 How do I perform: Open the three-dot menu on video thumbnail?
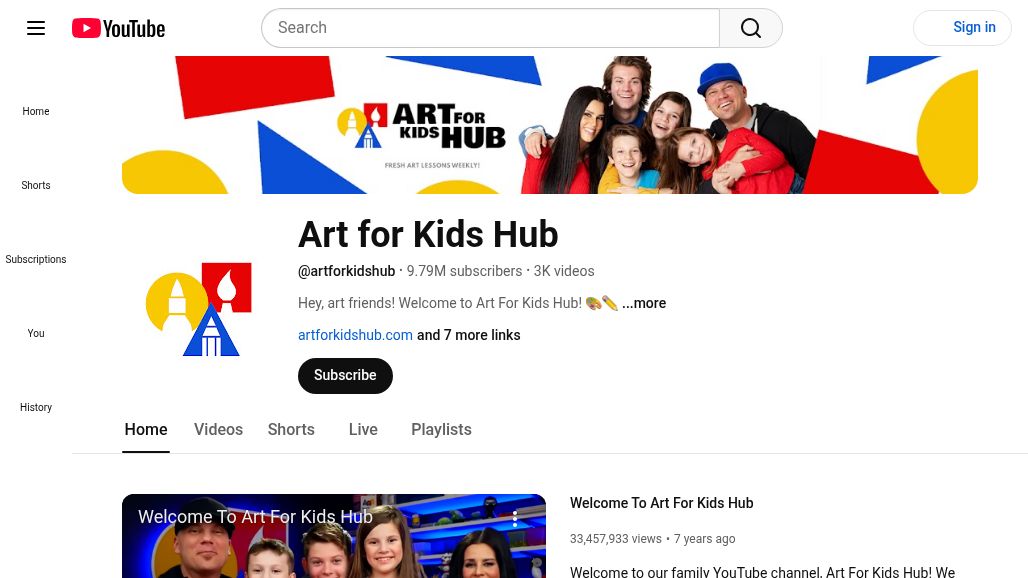(515, 518)
